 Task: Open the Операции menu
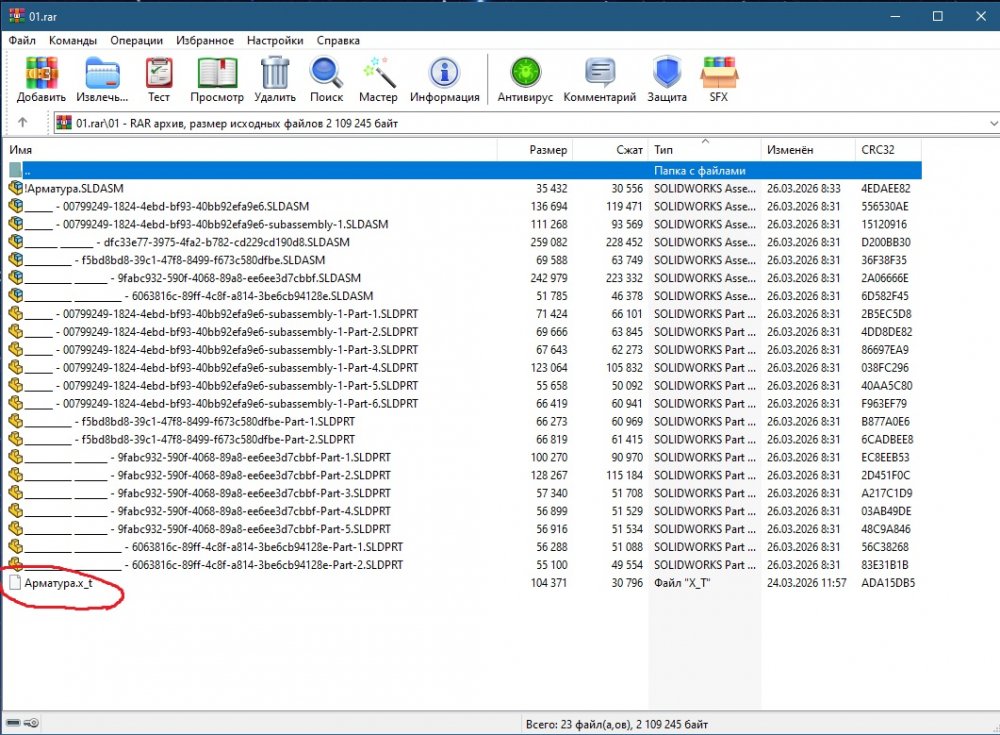point(136,40)
